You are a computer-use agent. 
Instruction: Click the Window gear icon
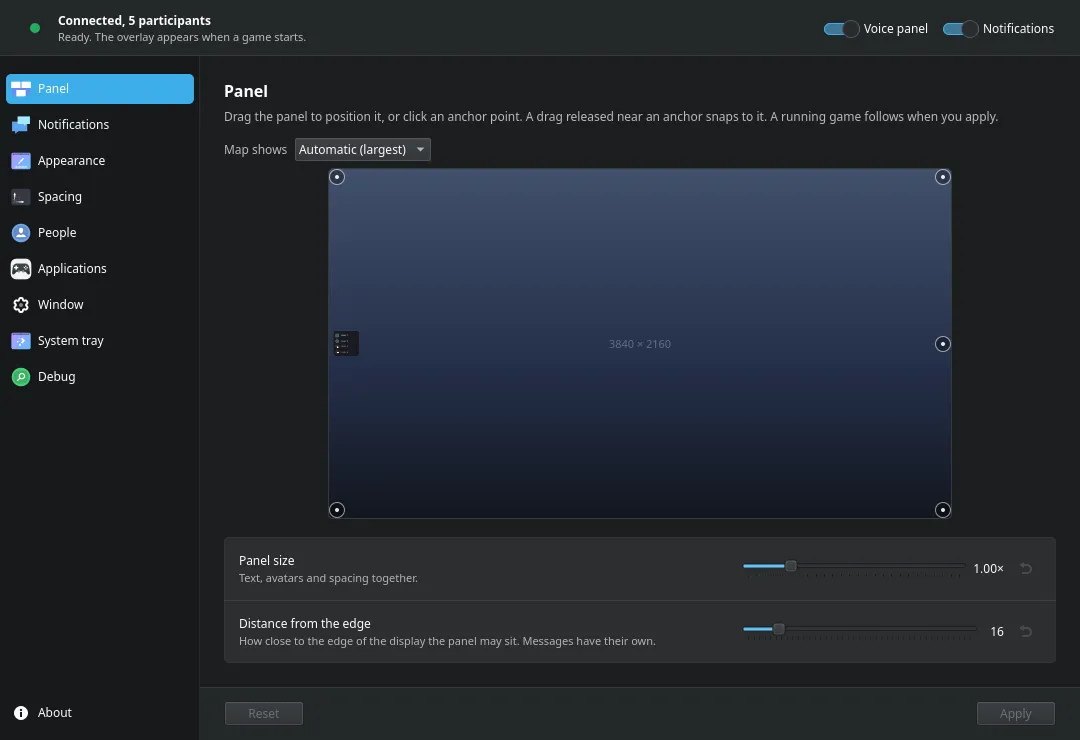21,305
